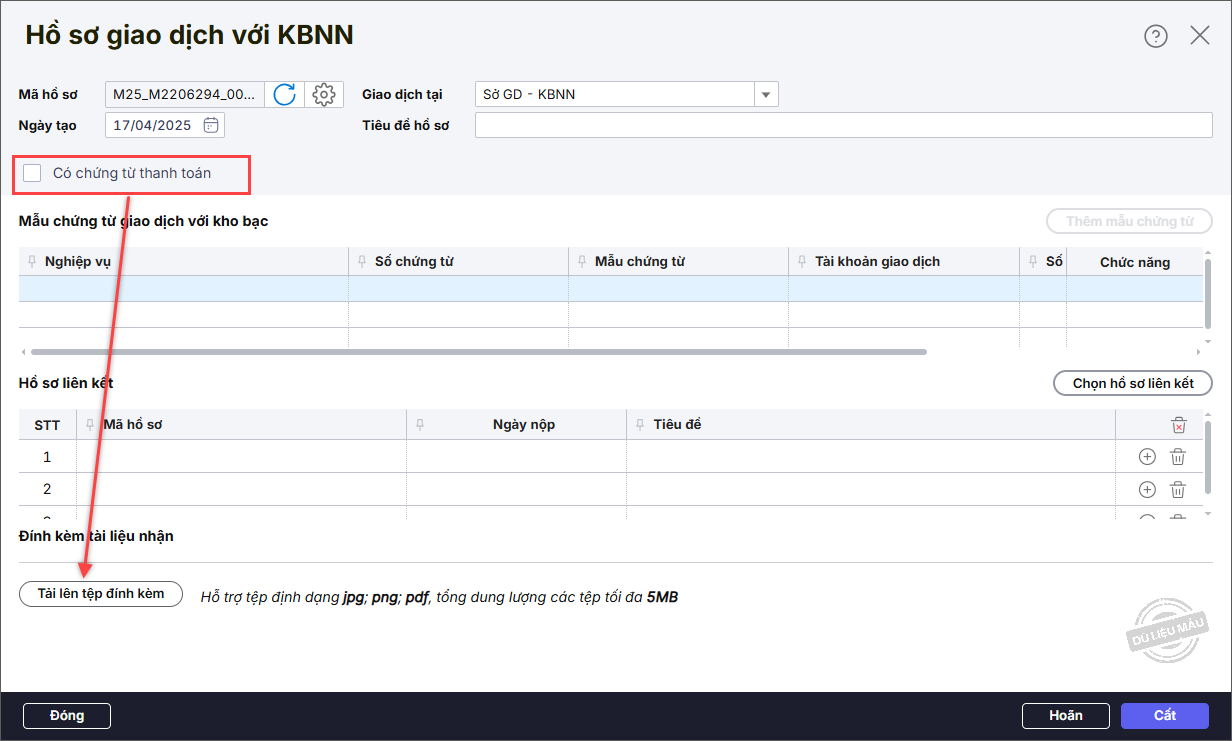Click the Hoãn button
The image size is (1232, 741).
pyautogui.click(x=1065, y=716)
